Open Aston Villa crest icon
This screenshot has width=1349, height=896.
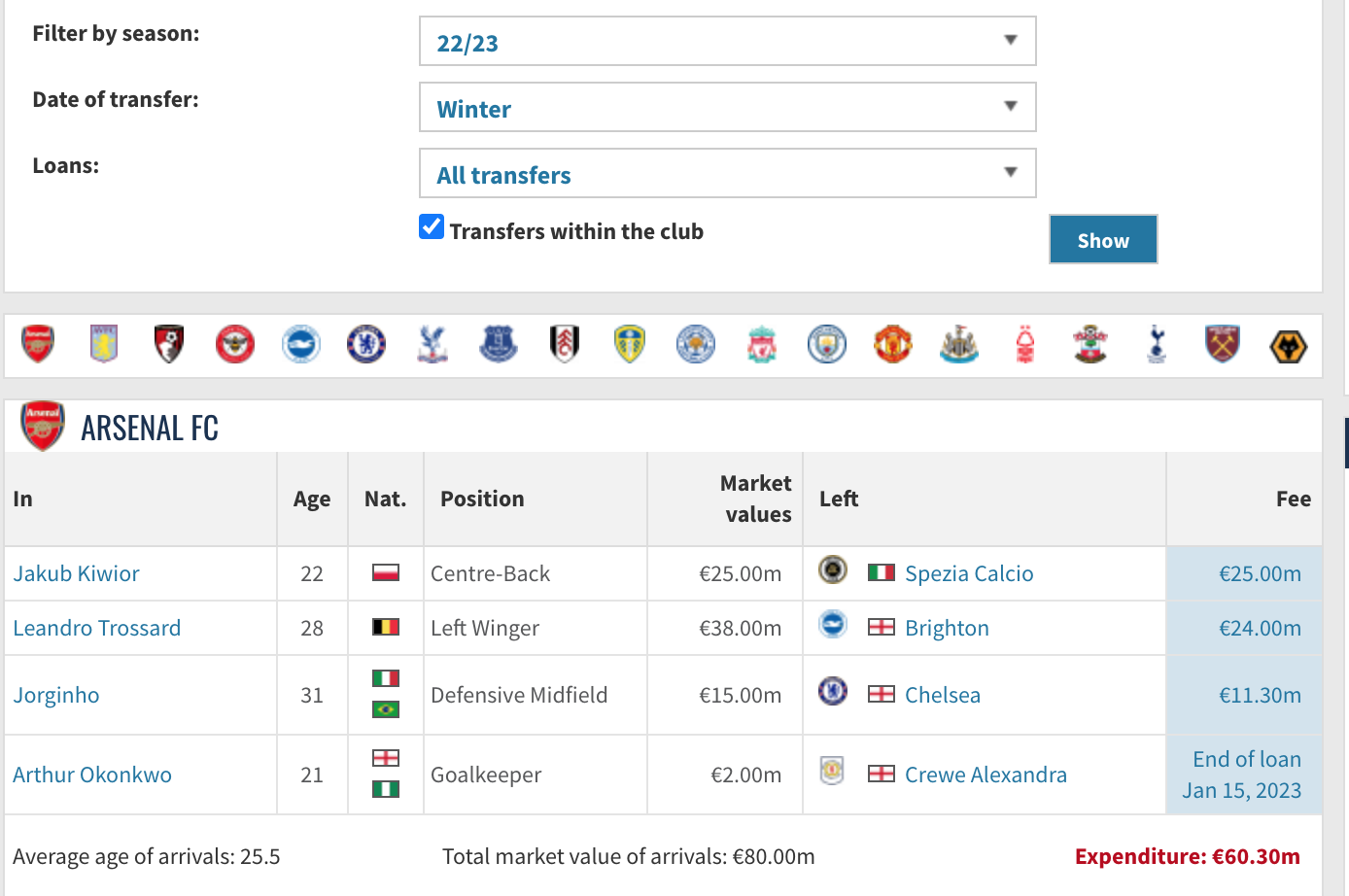[x=104, y=344]
